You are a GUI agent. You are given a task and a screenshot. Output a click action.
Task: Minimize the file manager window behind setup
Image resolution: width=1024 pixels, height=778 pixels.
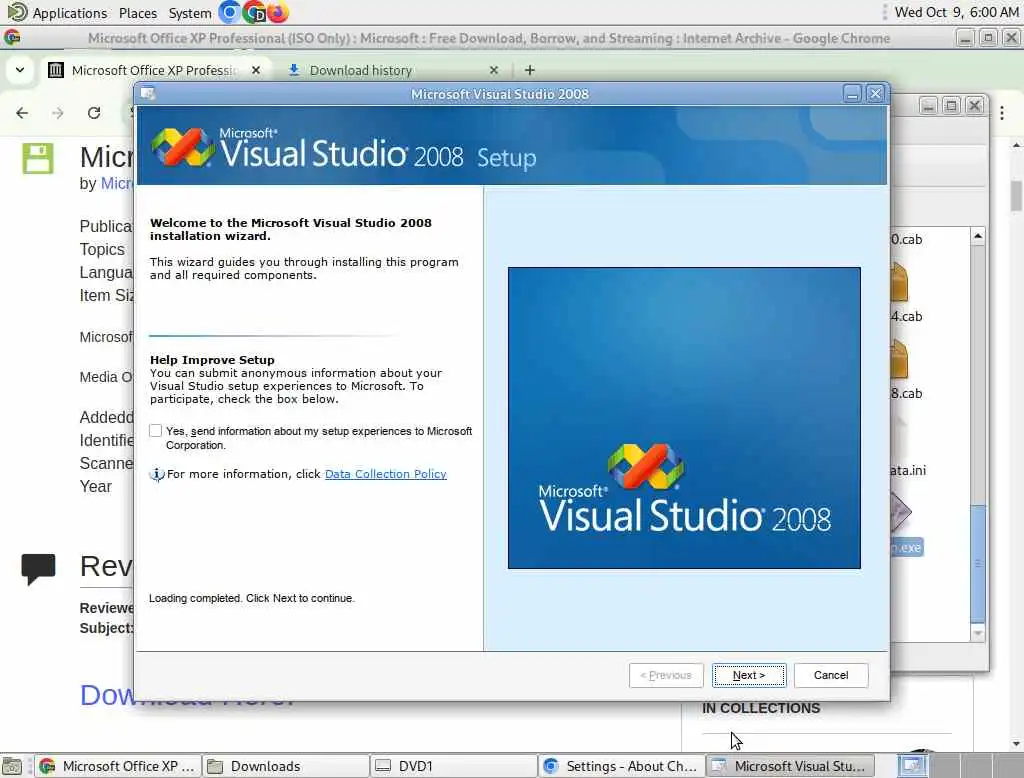click(928, 106)
